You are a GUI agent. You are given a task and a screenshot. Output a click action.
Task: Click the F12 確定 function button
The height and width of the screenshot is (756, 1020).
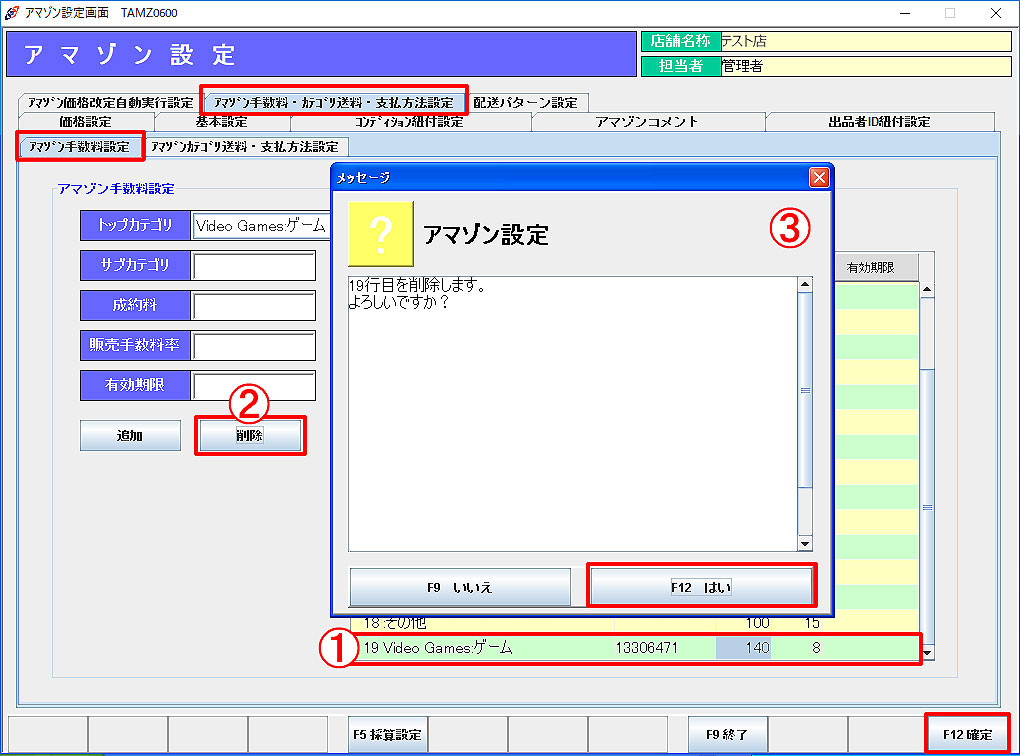pyautogui.click(x=967, y=735)
